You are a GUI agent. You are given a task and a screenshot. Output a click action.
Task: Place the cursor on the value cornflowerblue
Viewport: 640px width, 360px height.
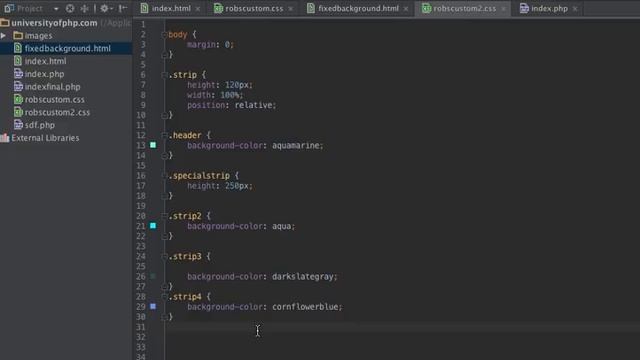coord(305,307)
